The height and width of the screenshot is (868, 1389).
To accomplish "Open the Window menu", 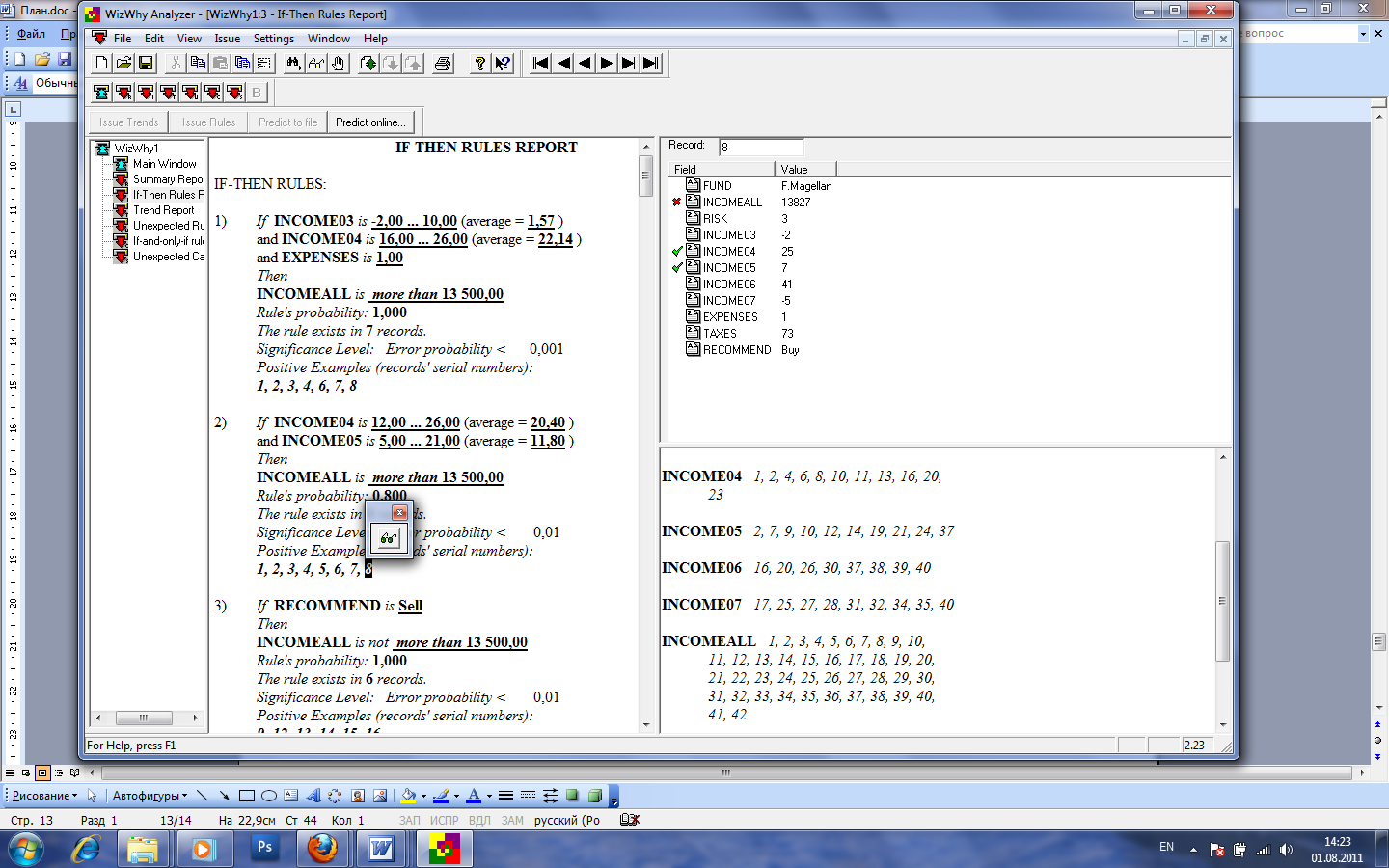I will click(329, 39).
